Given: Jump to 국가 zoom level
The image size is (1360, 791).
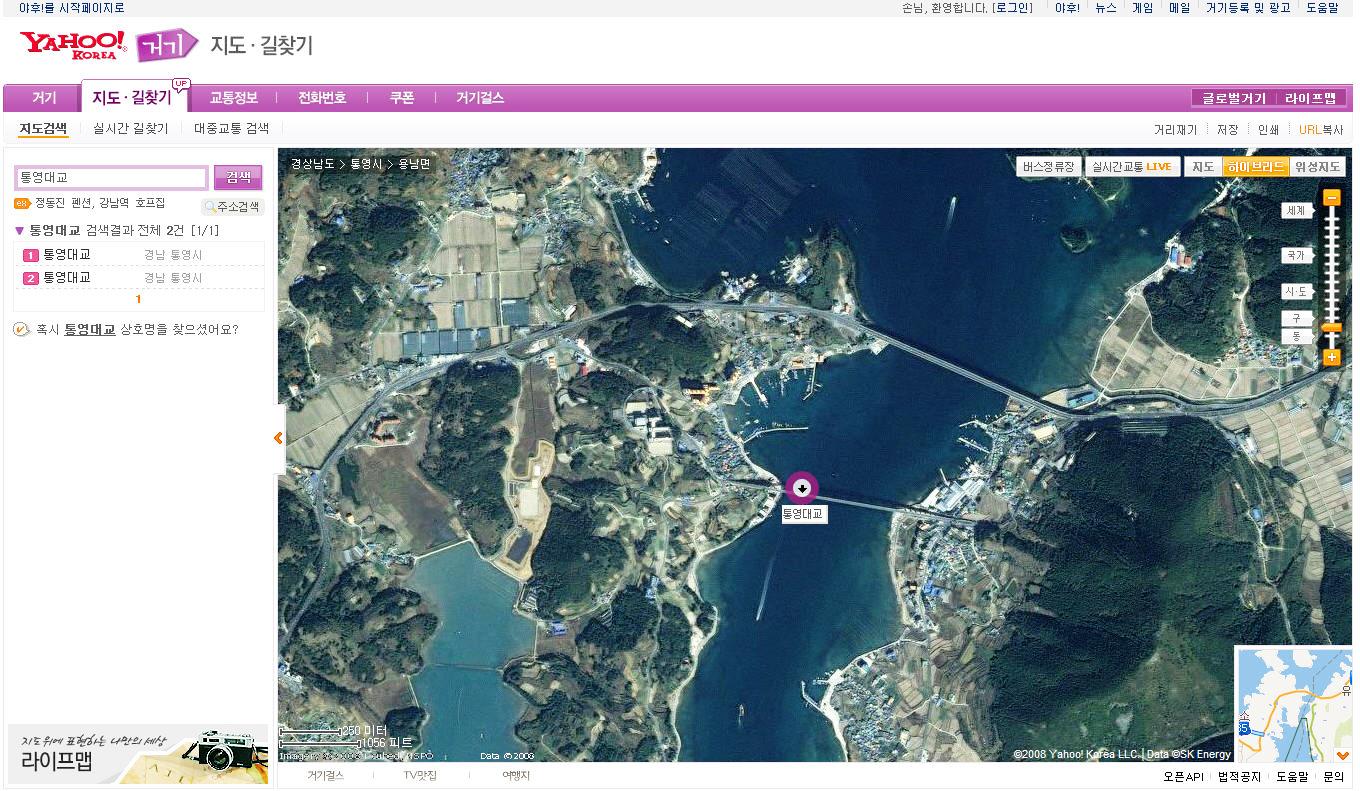Looking at the screenshot, I should 1297,256.
